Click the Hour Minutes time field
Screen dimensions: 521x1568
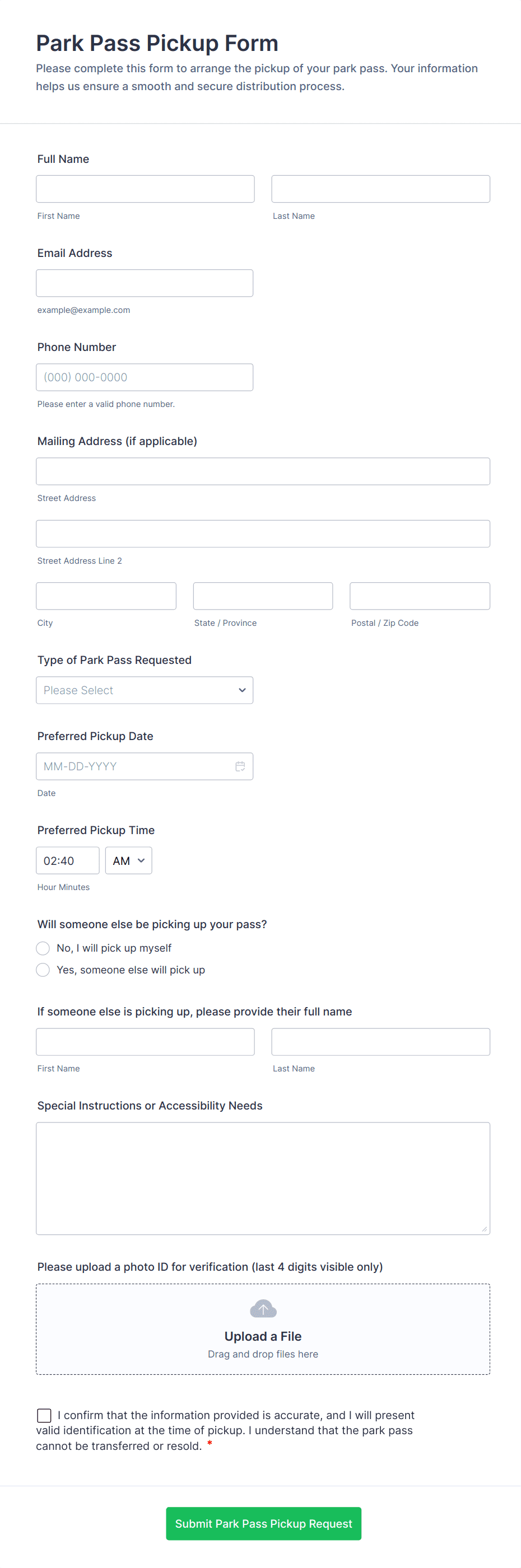[68, 861]
